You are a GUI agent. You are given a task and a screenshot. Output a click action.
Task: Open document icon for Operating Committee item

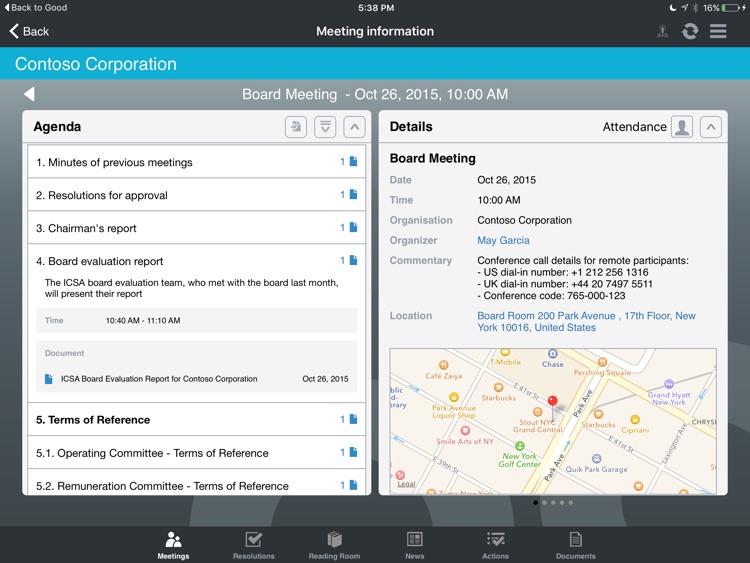[x=353, y=452]
